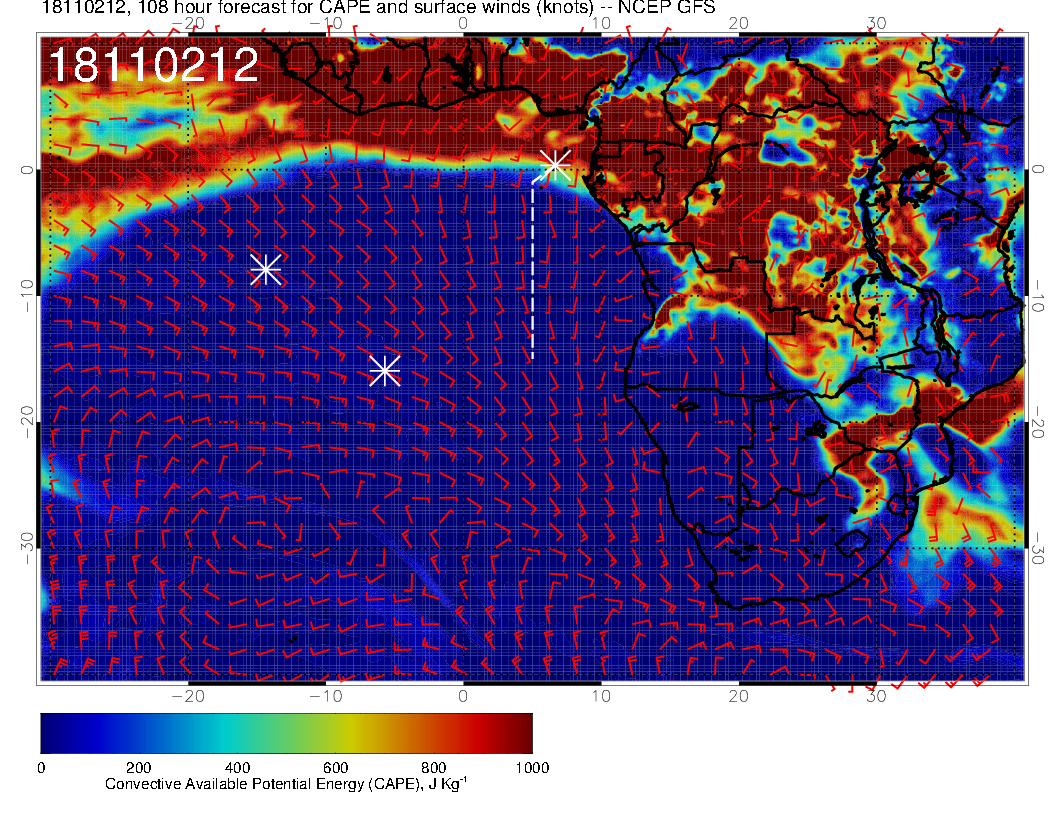The width and height of the screenshot is (1056, 816).
Task: Click the color bar label 200
Action: tap(139, 768)
